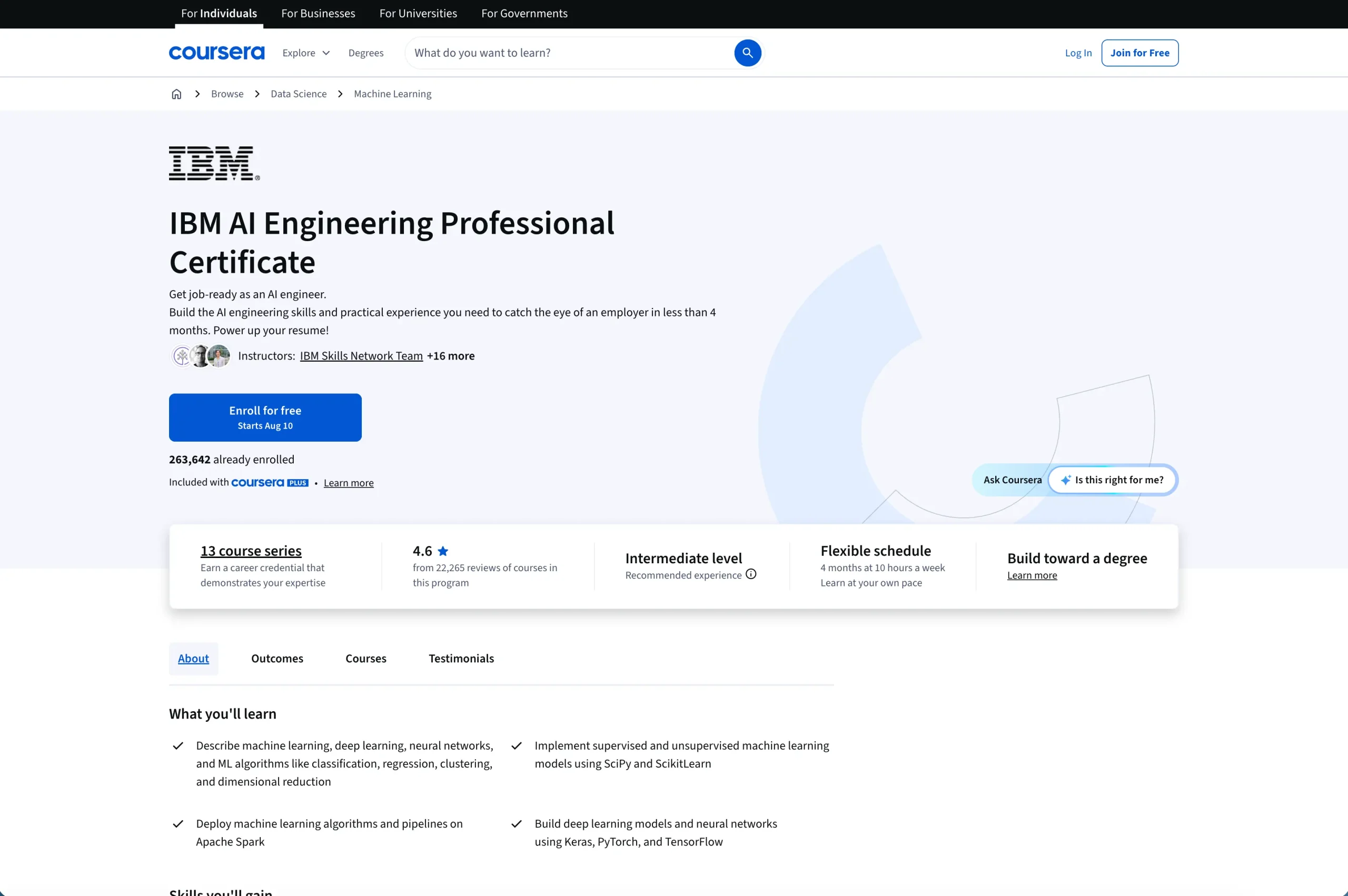Click Enroll for free button
Screen dimensions: 1348x896
(x=265, y=417)
